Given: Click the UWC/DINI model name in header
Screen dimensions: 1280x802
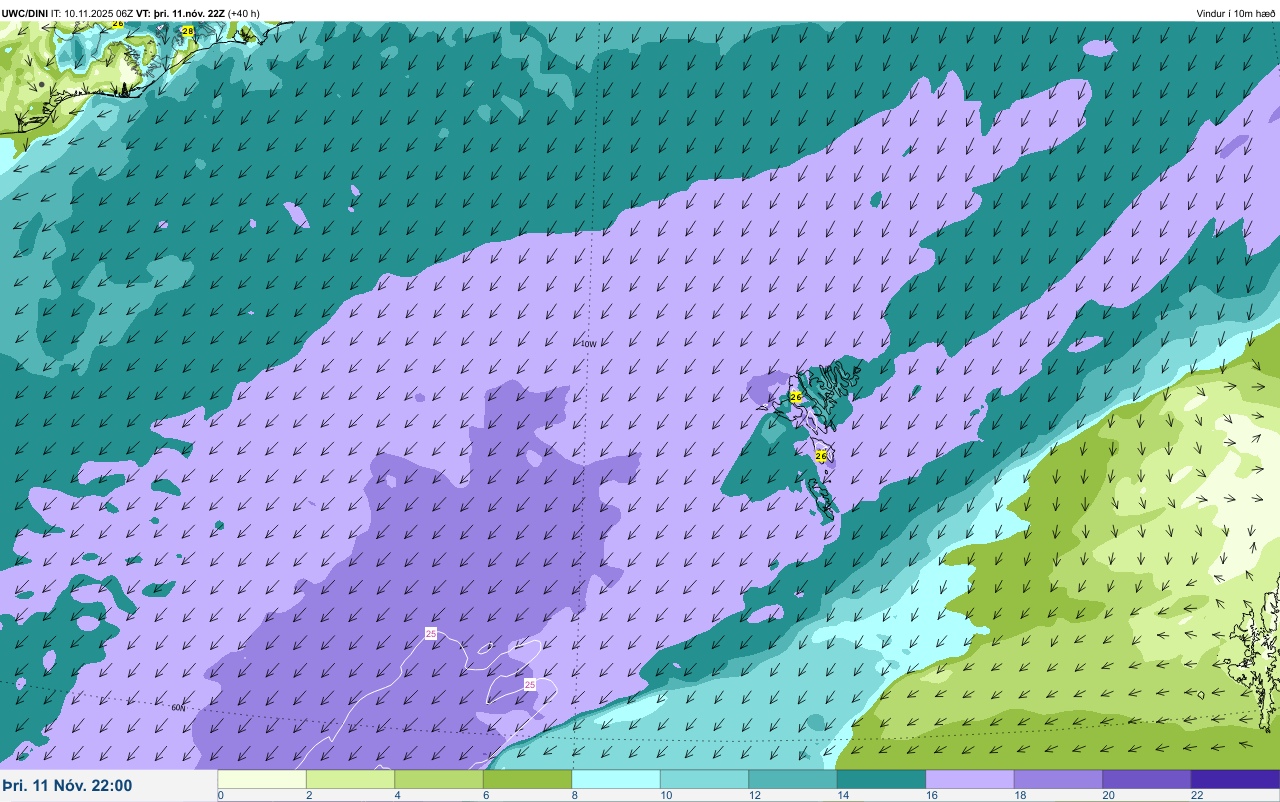Looking at the screenshot, I should pos(24,13).
